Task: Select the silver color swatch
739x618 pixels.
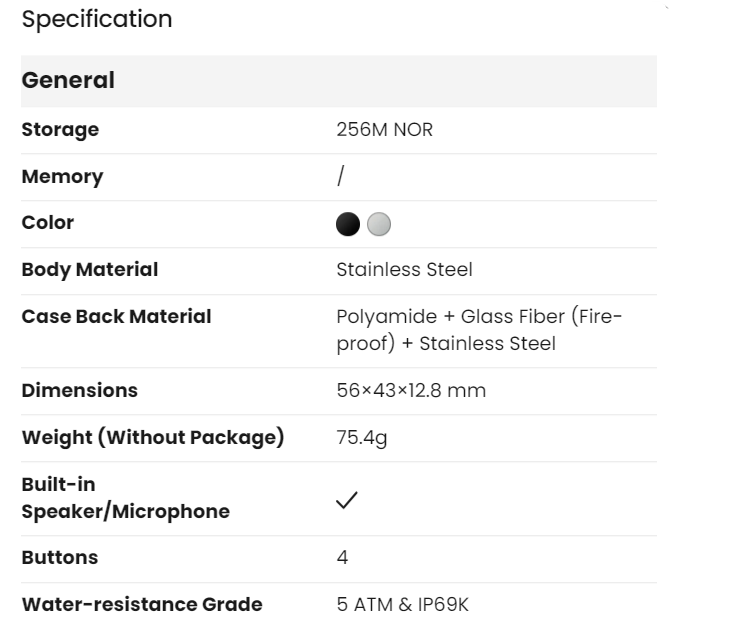Action: click(377, 224)
